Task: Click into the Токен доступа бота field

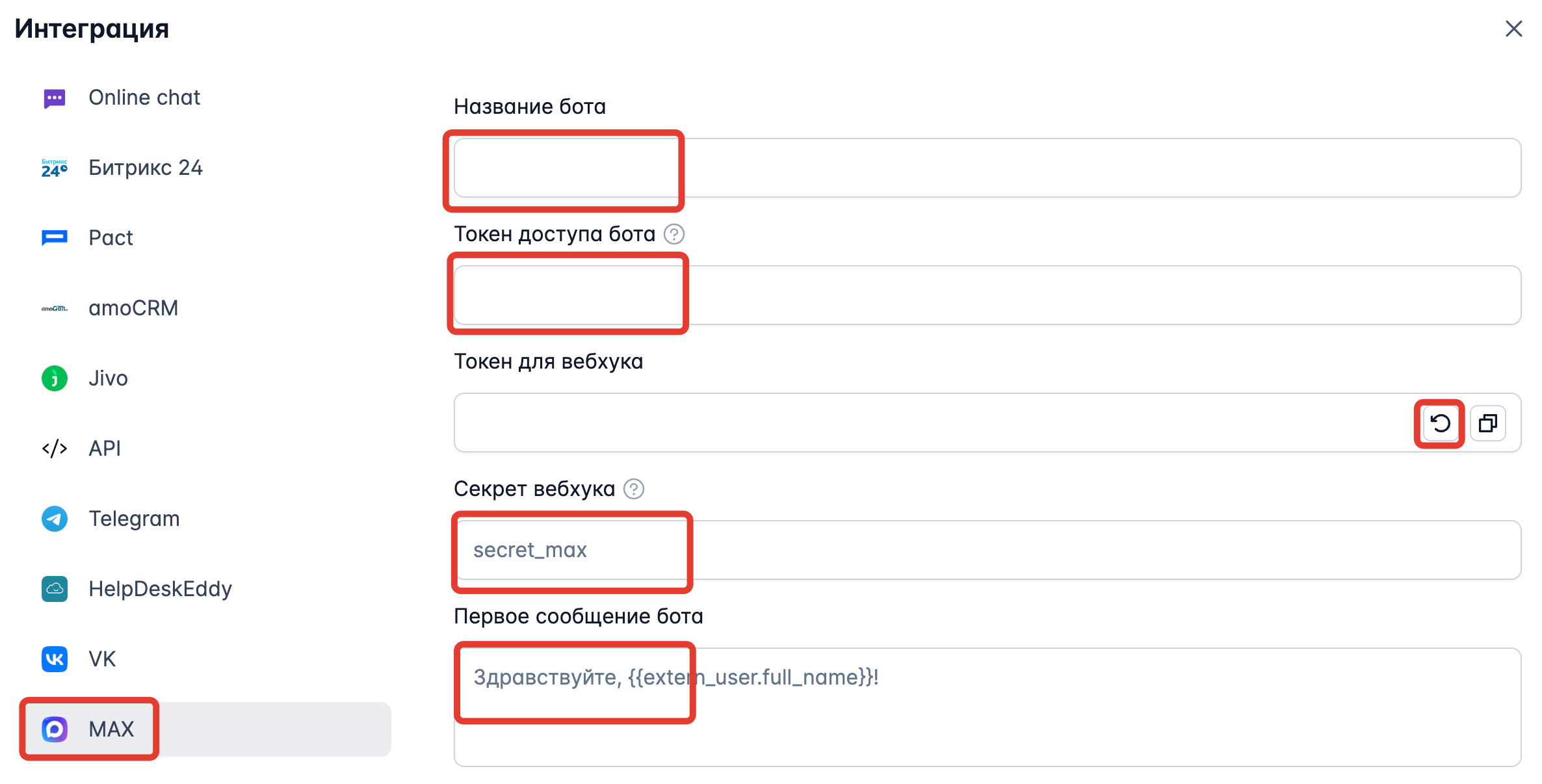Action: click(x=987, y=295)
